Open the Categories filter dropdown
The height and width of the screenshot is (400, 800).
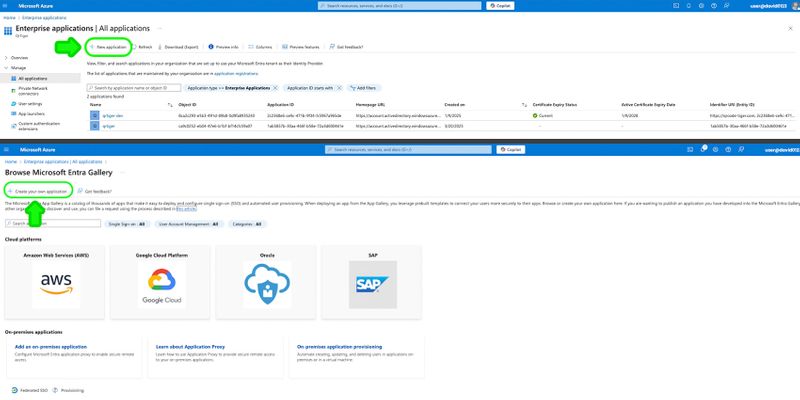click(x=247, y=224)
